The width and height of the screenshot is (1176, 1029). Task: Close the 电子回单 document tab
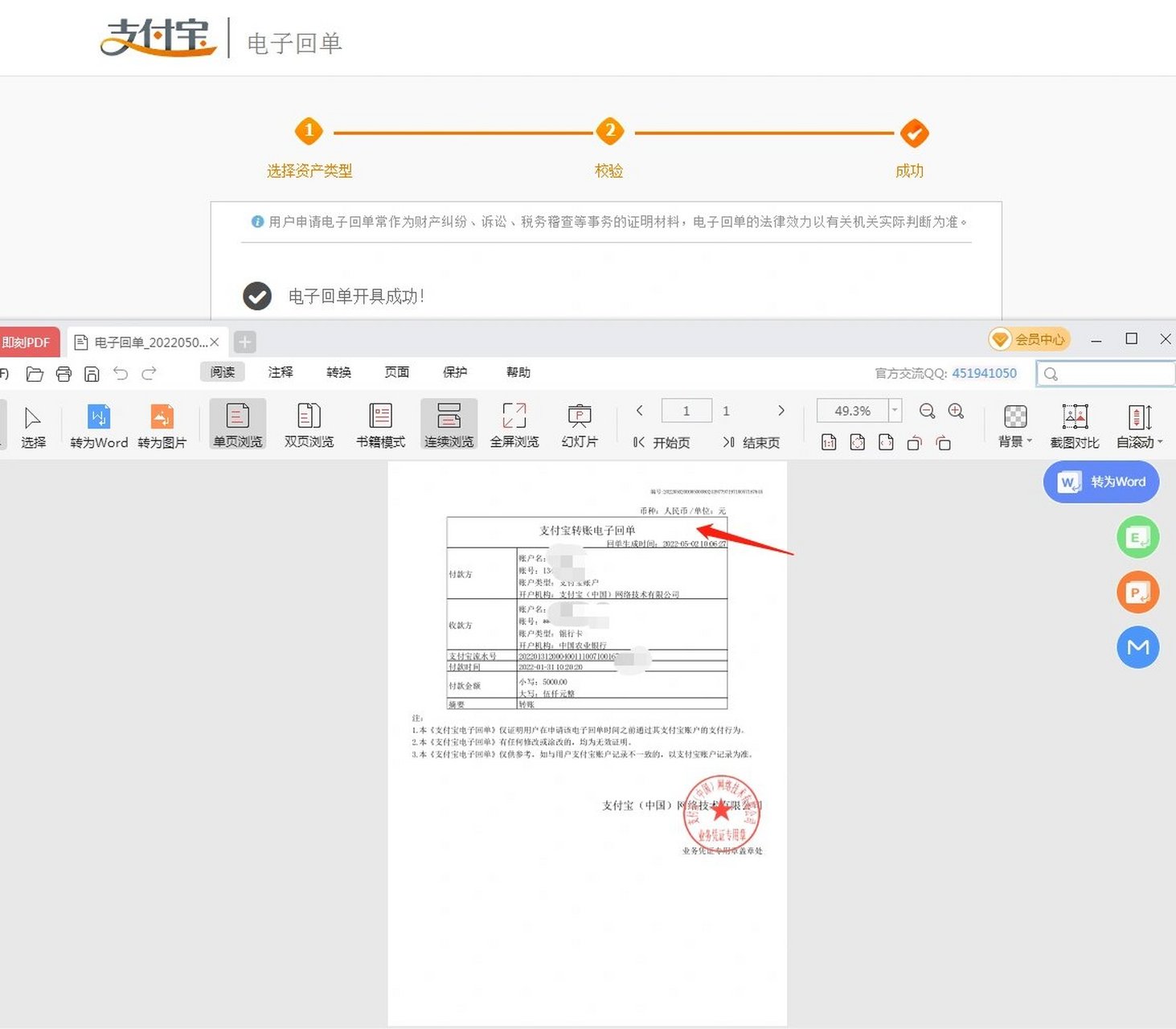pos(215,342)
